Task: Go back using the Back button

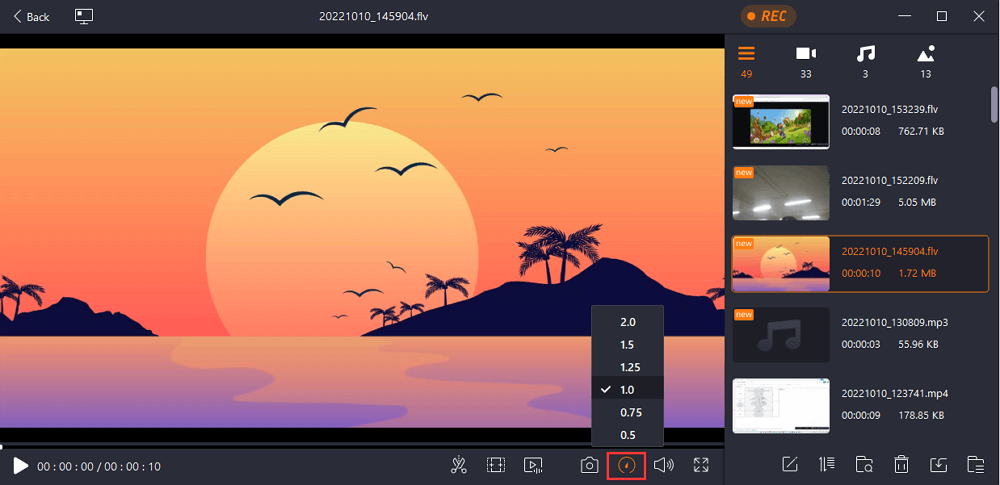Action: pyautogui.click(x=31, y=17)
